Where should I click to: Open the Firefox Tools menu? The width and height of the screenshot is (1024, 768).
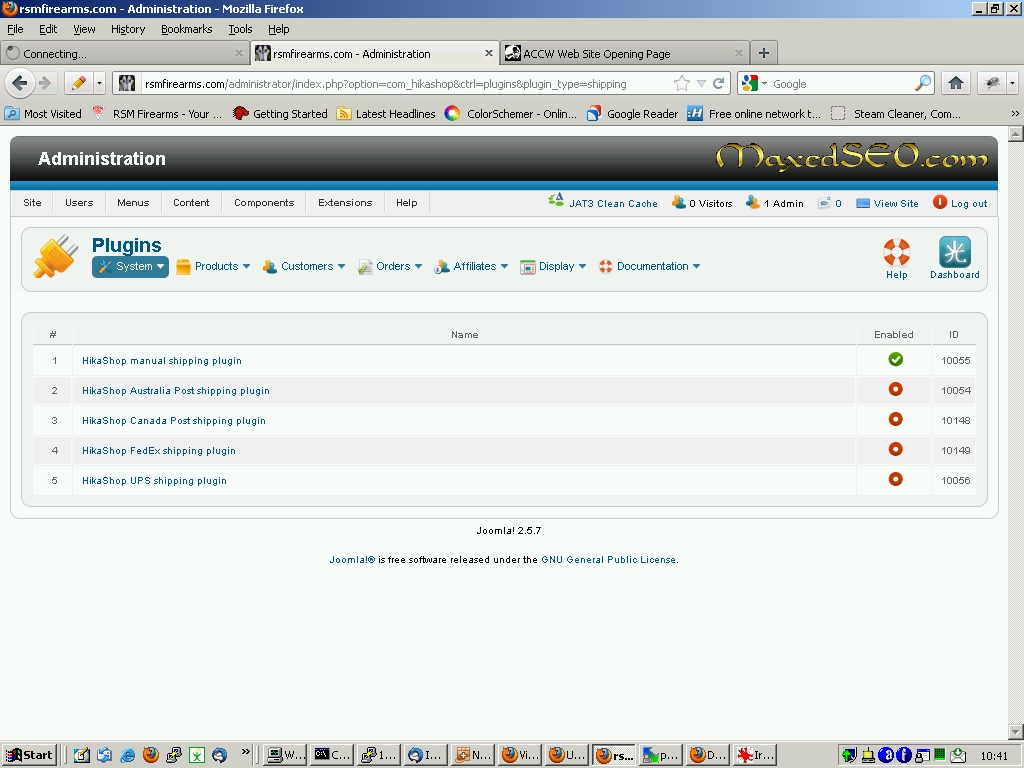pyautogui.click(x=240, y=29)
